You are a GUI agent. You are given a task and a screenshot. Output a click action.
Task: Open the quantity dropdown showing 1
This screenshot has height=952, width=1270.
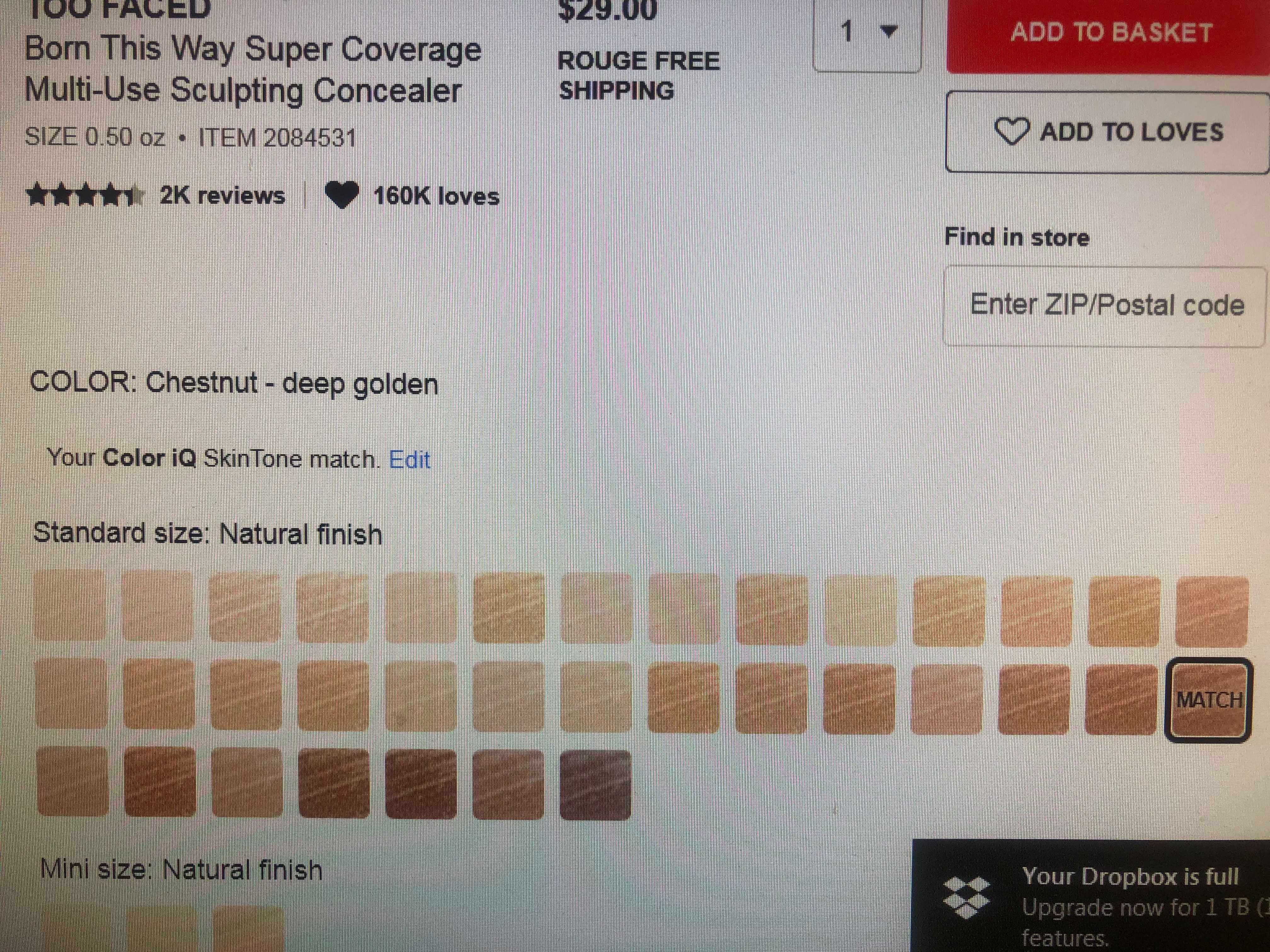[x=867, y=34]
